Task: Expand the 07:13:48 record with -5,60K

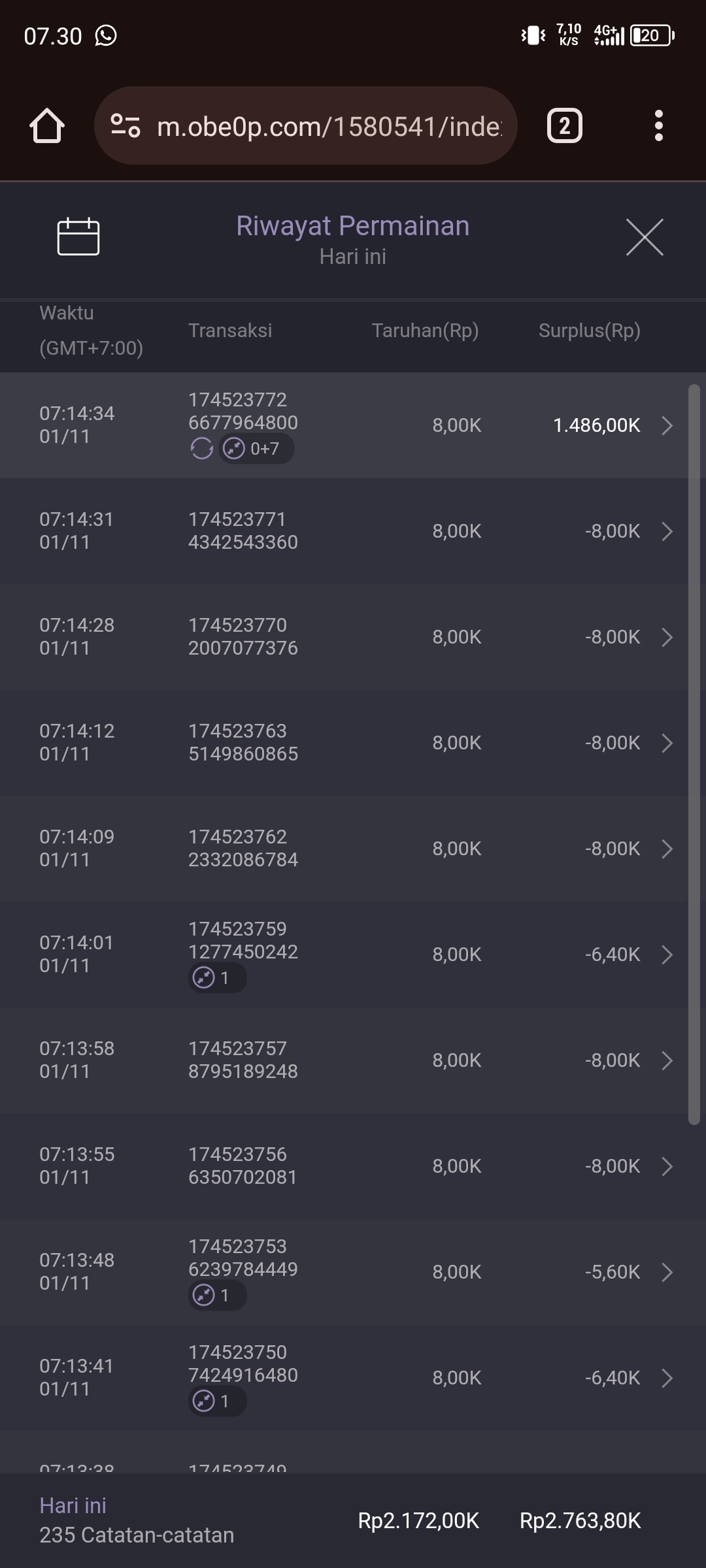Action: [x=667, y=1272]
